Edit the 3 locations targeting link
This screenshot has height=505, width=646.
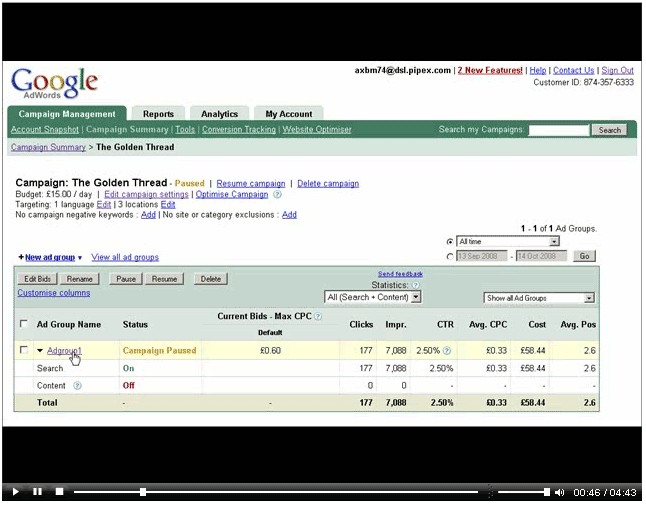[168, 205]
